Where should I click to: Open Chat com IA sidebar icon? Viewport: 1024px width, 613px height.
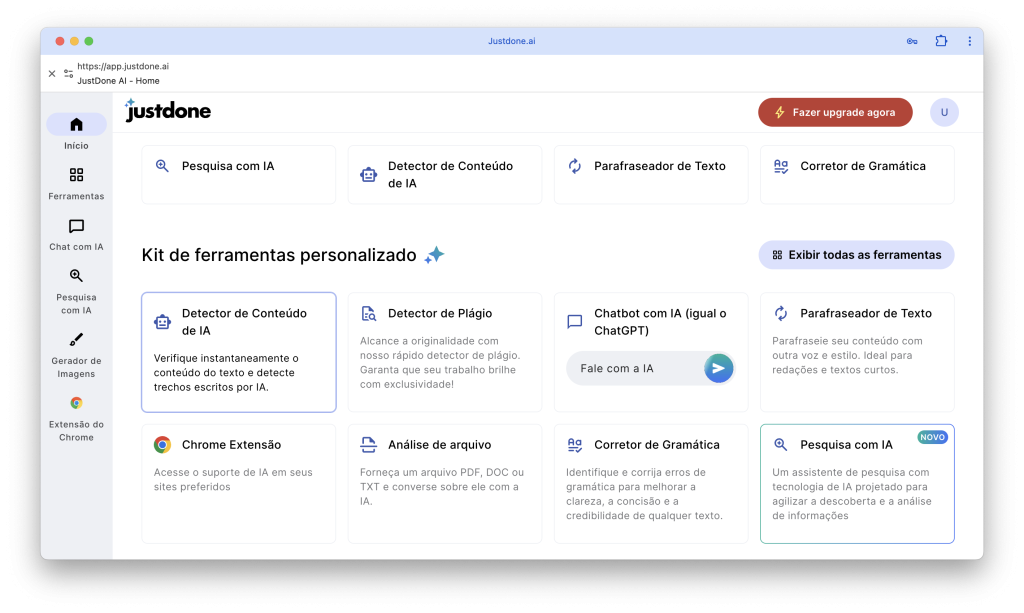coord(76,226)
